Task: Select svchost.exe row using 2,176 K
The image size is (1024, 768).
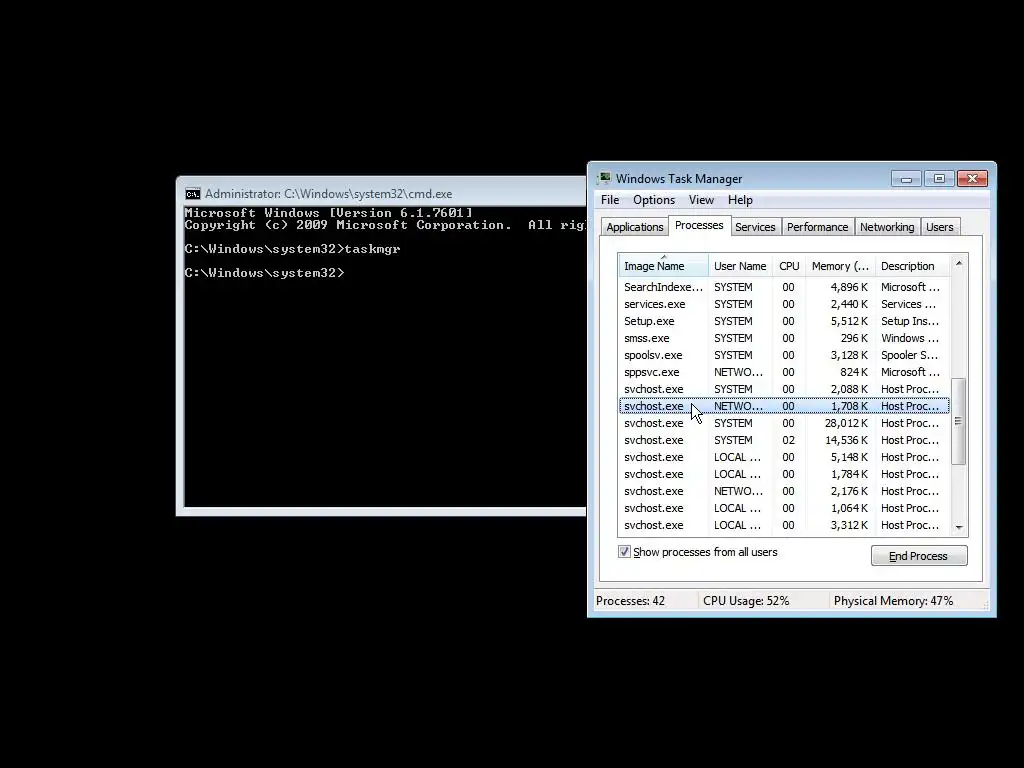Action: click(x=784, y=490)
